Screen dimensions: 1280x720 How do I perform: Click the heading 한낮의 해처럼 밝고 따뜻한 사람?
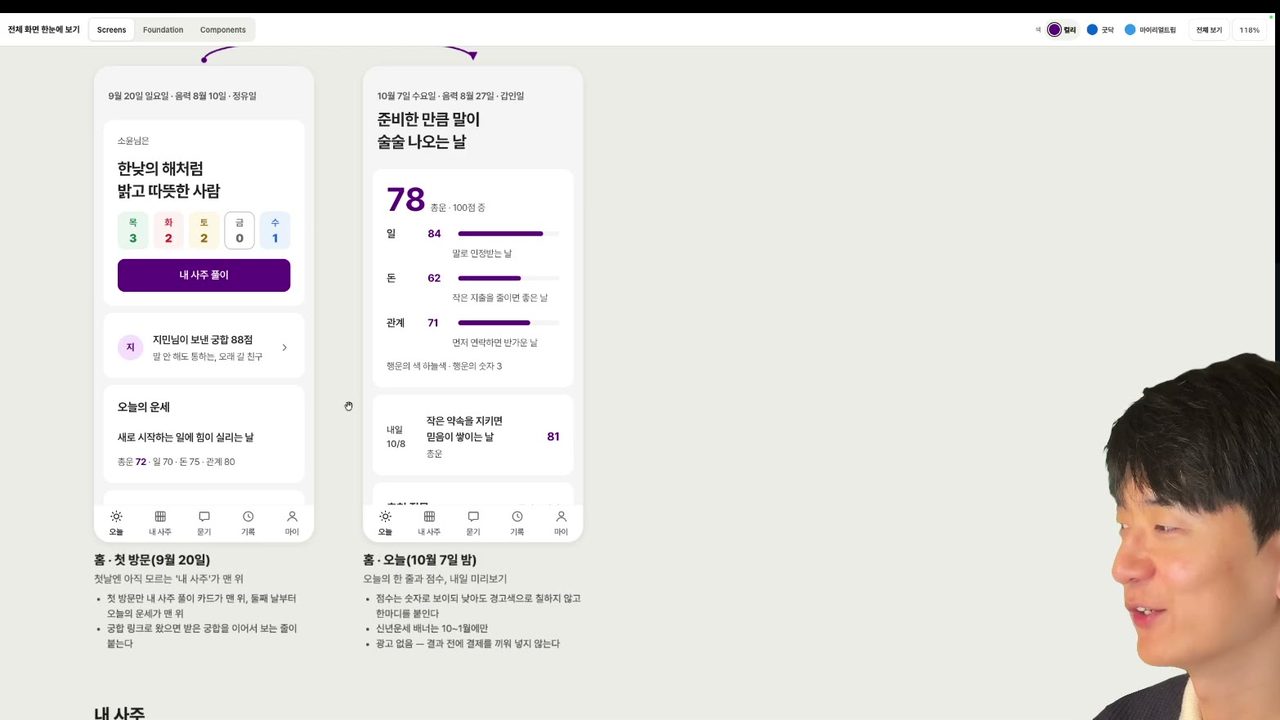pyautogui.click(x=168, y=180)
